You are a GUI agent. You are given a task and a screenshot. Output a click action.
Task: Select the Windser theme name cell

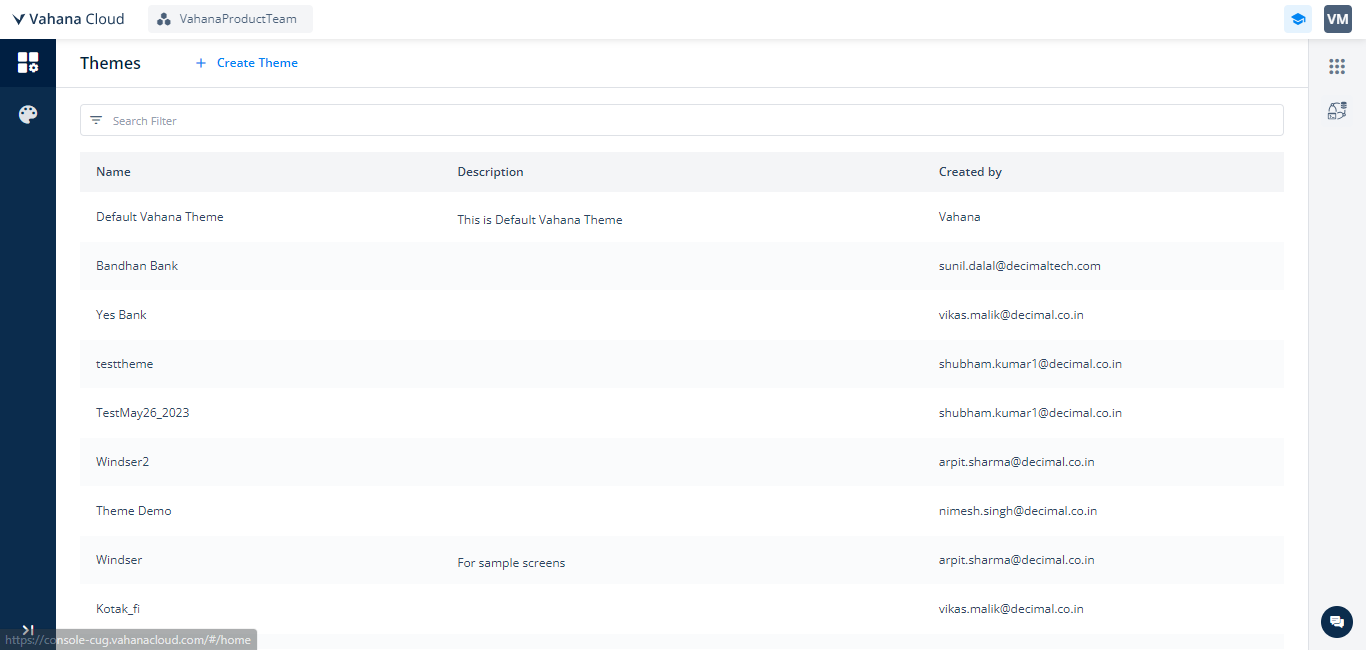119,560
